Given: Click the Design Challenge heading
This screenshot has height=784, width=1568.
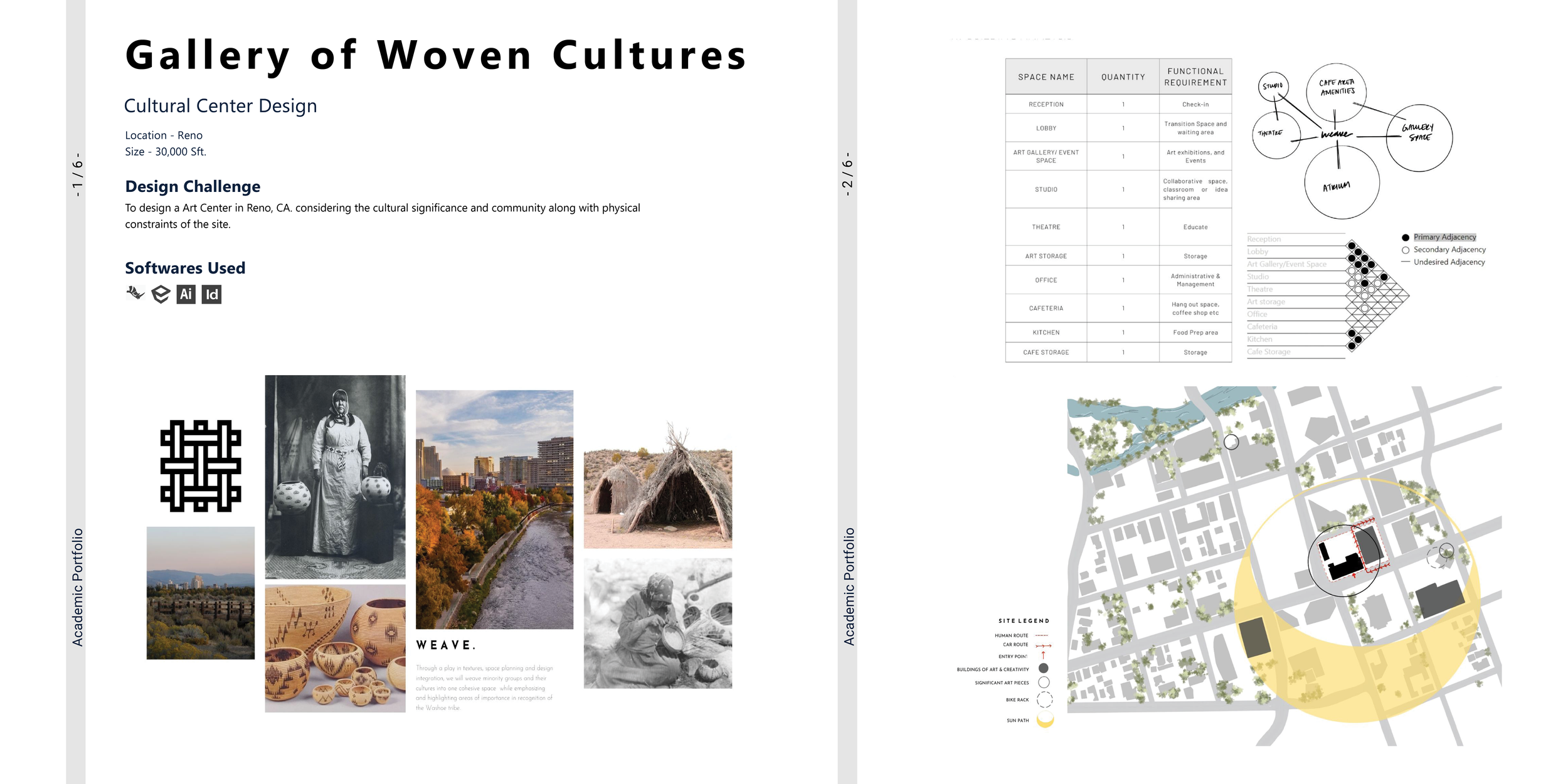Looking at the screenshot, I should click(193, 186).
